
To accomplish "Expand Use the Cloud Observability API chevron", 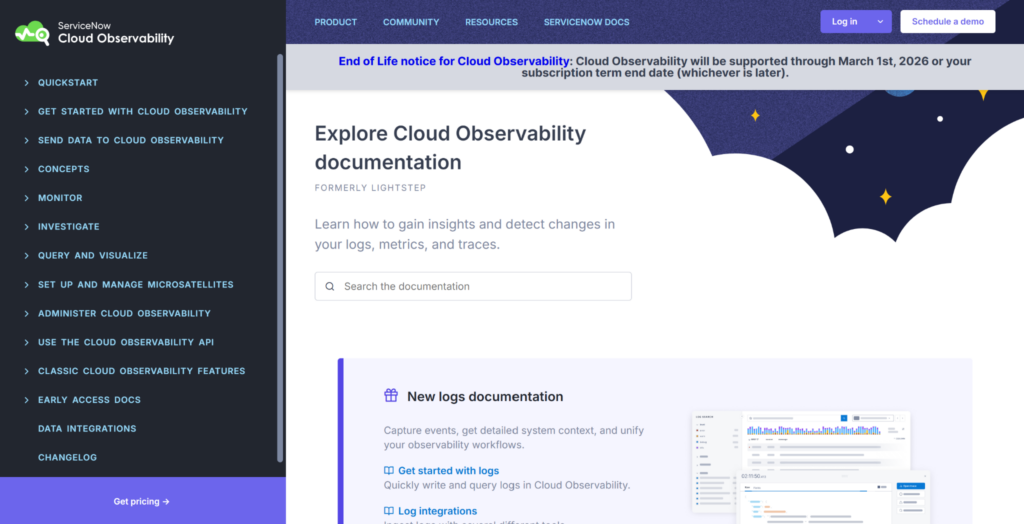I will [27, 342].
